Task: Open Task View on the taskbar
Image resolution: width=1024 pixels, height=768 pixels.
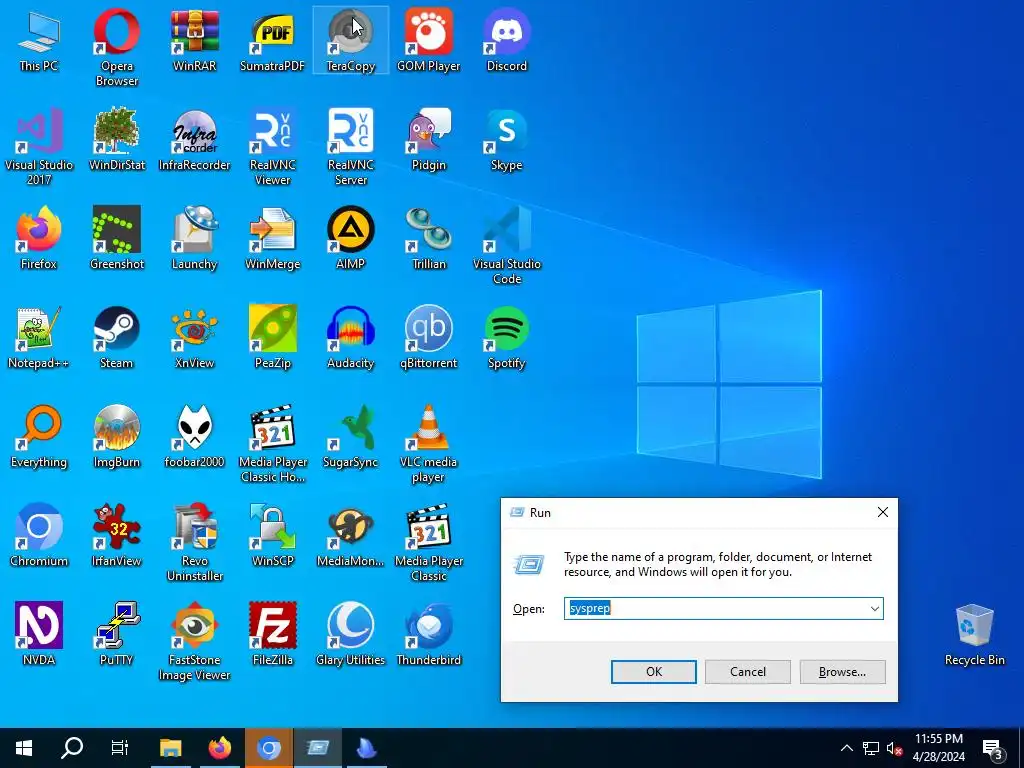Action: [120, 748]
